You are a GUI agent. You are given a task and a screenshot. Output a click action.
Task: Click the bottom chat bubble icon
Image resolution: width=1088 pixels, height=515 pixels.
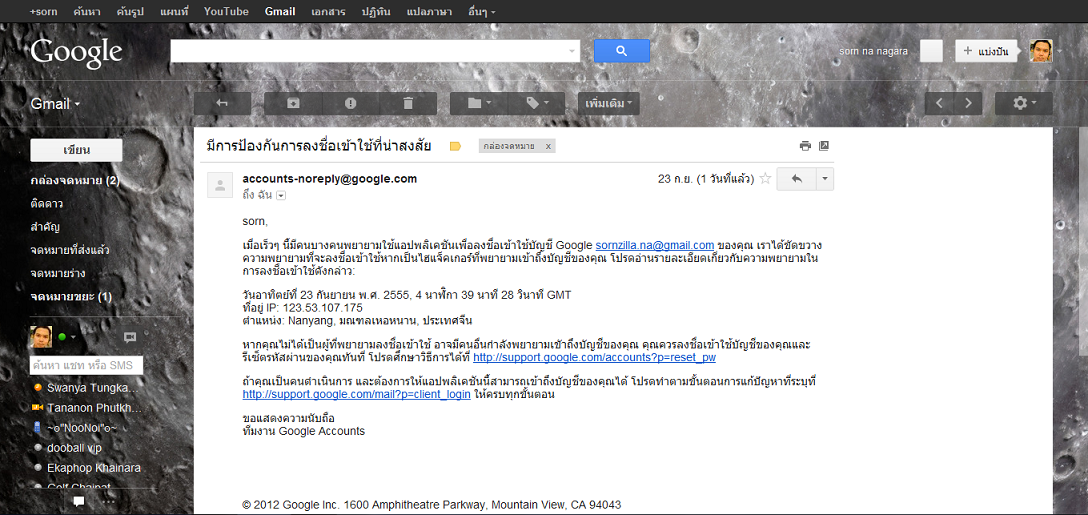(79, 501)
